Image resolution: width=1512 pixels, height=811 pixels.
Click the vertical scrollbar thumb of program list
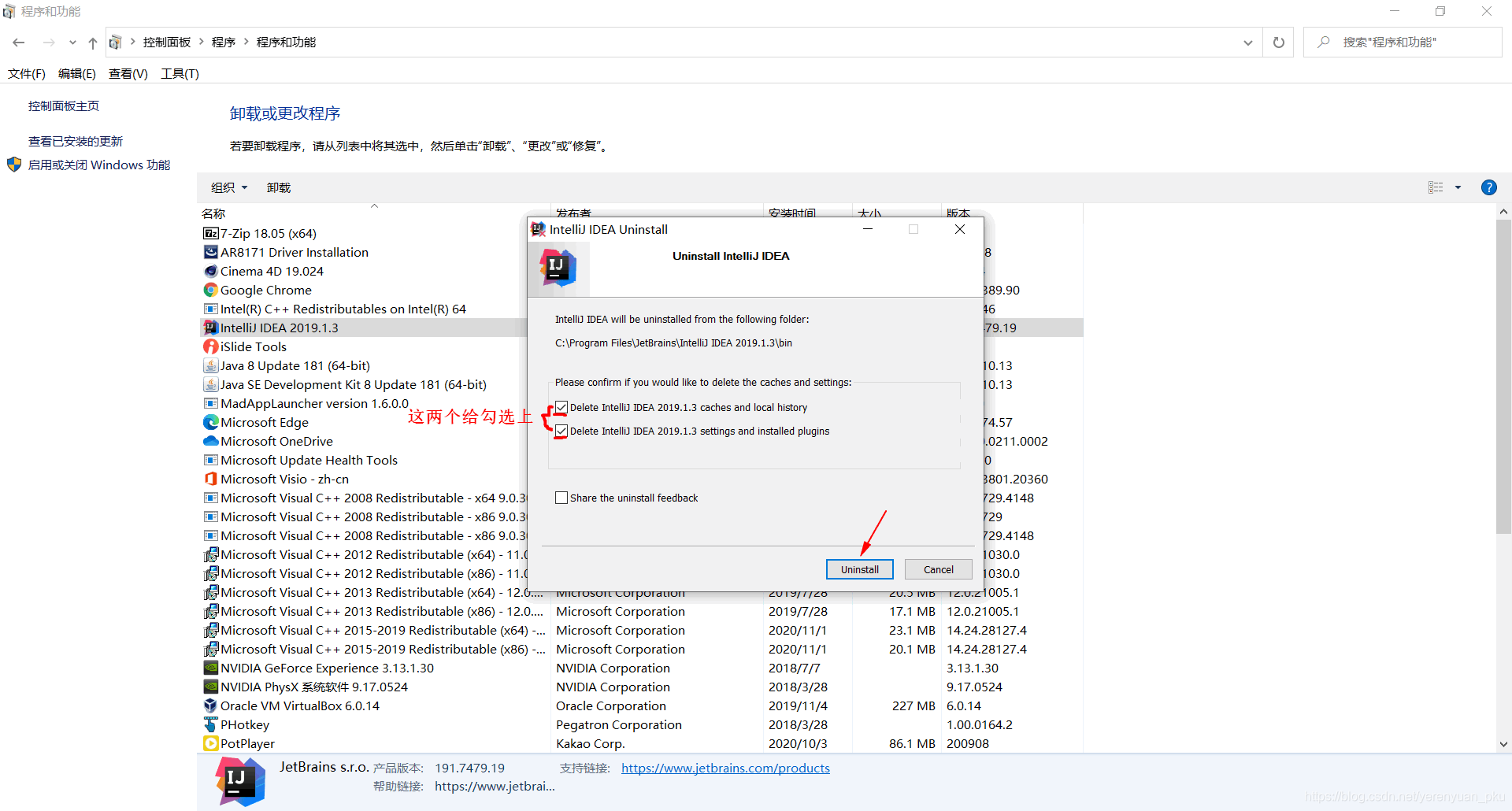pyautogui.click(x=1503, y=376)
